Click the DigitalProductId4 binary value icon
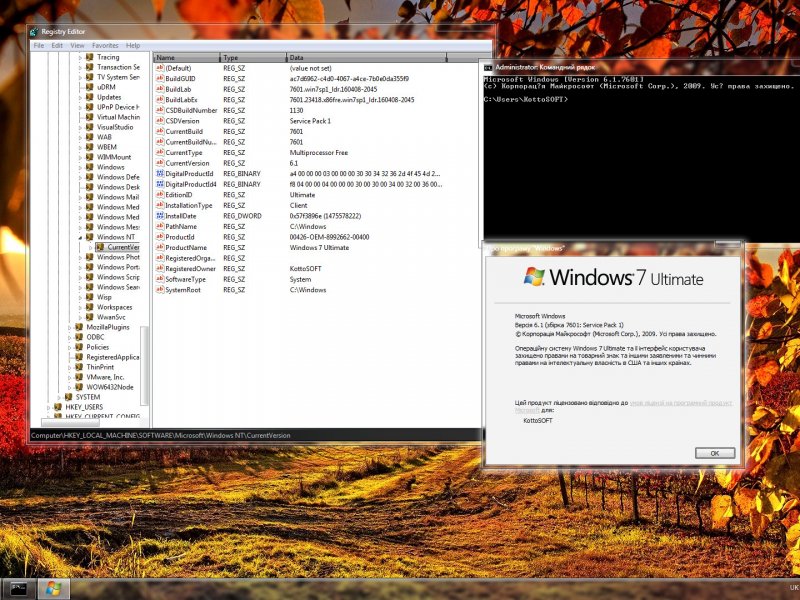The height and width of the screenshot is (600, 800). (160, 184)
